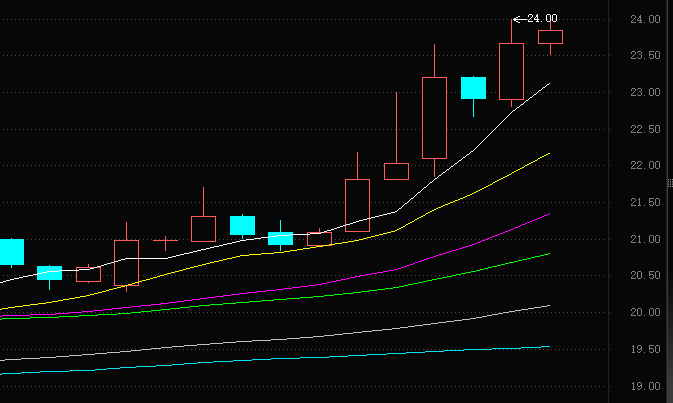Click the 23.00 price axis label
673x403 pixels.
click(x=645, y=92)
